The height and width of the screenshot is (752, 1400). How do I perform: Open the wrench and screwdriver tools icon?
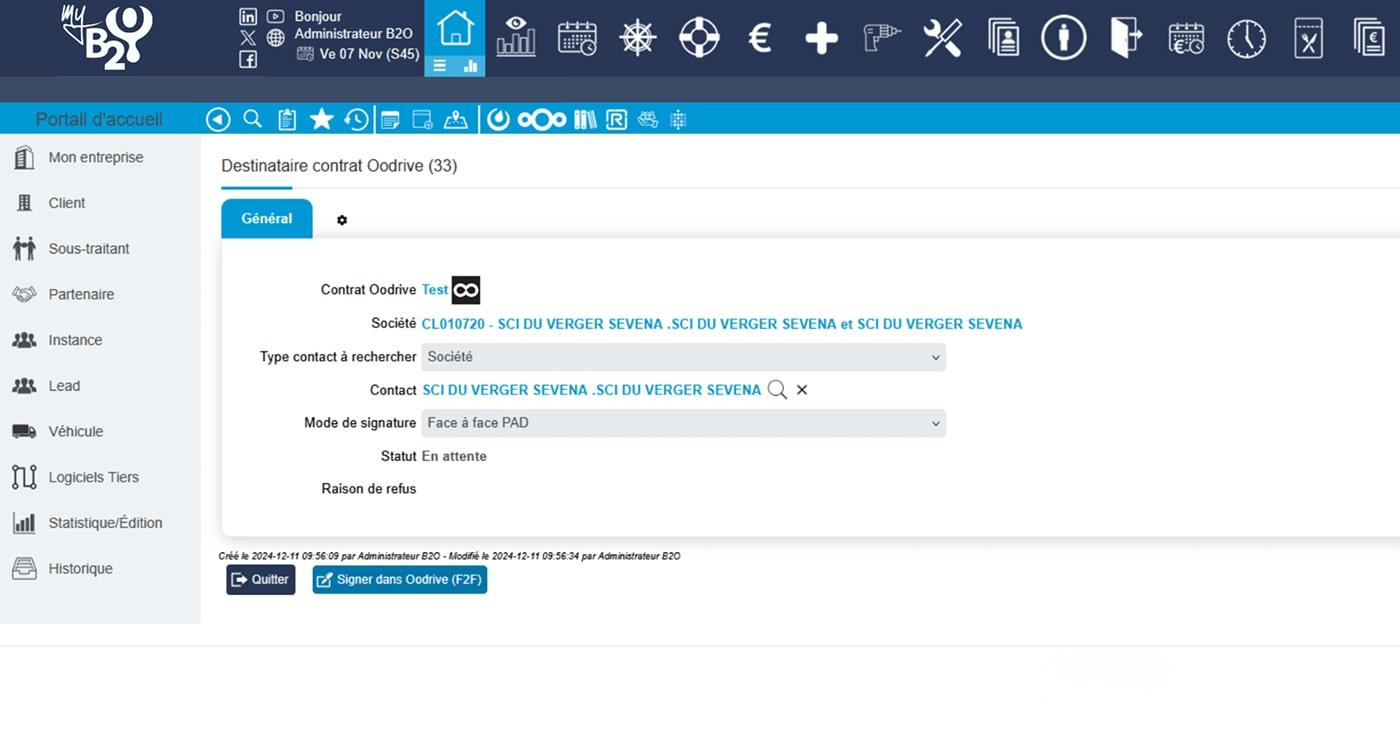(942, 39)
